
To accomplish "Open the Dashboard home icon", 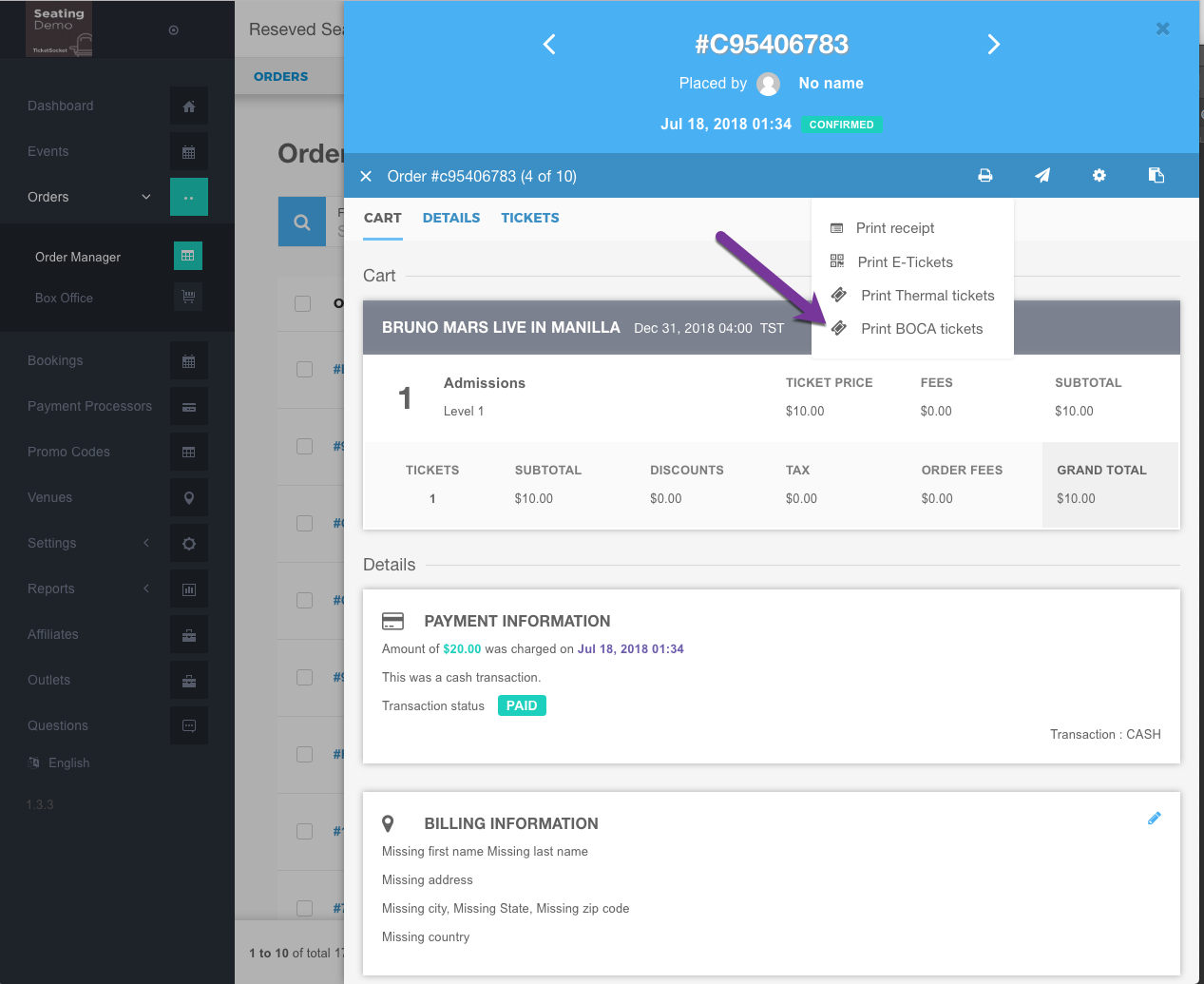I will pos(189,106).
